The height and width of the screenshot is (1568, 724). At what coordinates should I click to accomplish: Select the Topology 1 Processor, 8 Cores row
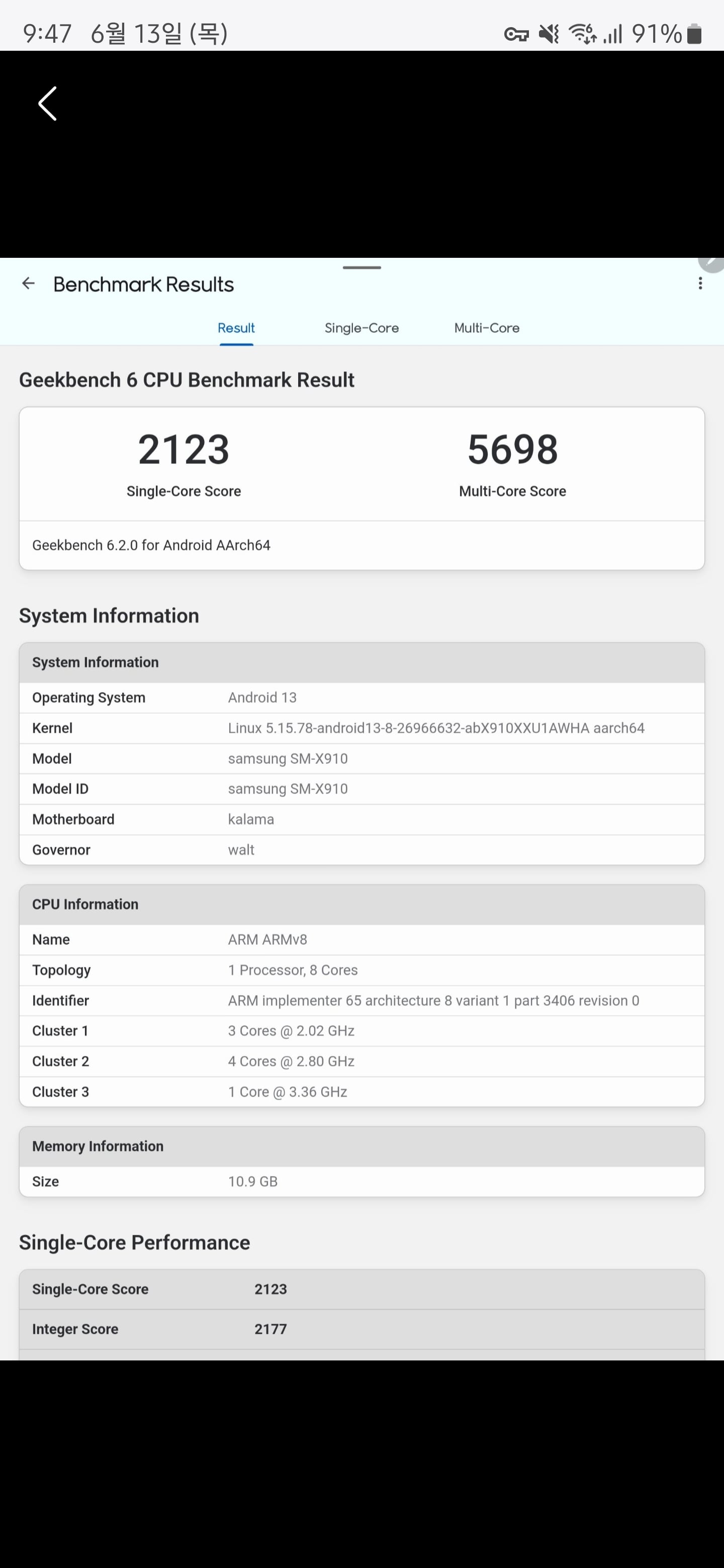click(x=361, y=969)
